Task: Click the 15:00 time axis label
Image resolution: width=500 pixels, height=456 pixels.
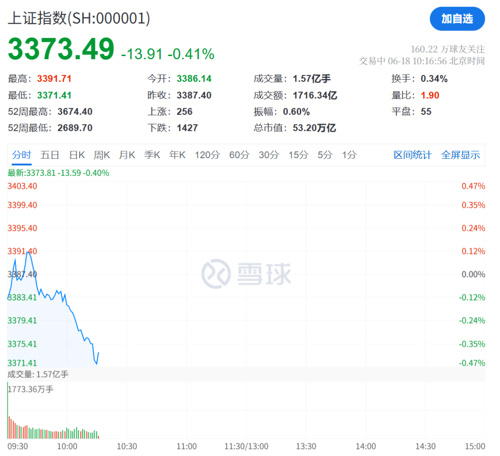Action: coord(475,446)
